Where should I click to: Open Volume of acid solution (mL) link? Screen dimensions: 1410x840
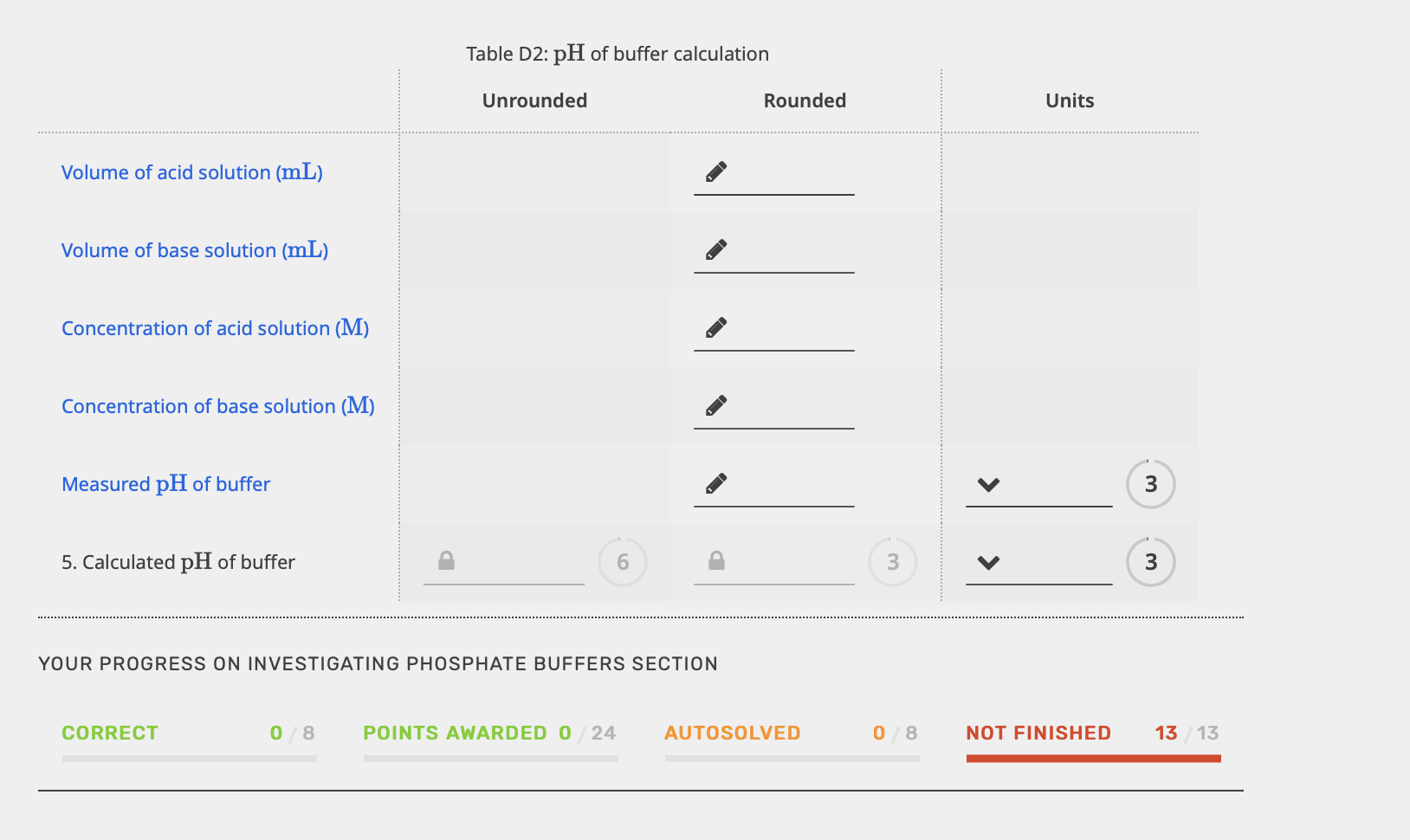coord(191,172)
